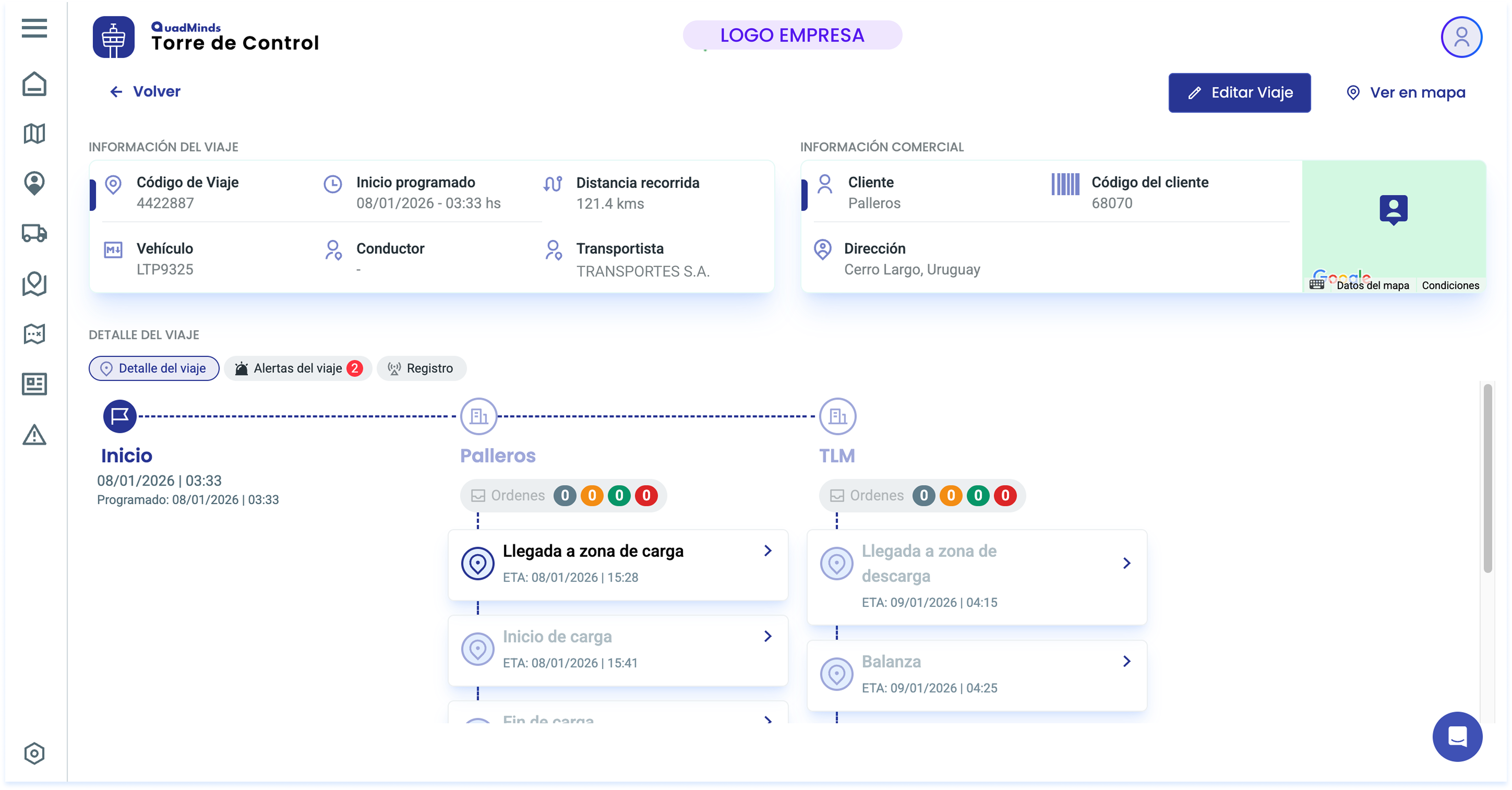
Task: Click the truck vehicles icon in the sidebar
Action: (34, 233)
